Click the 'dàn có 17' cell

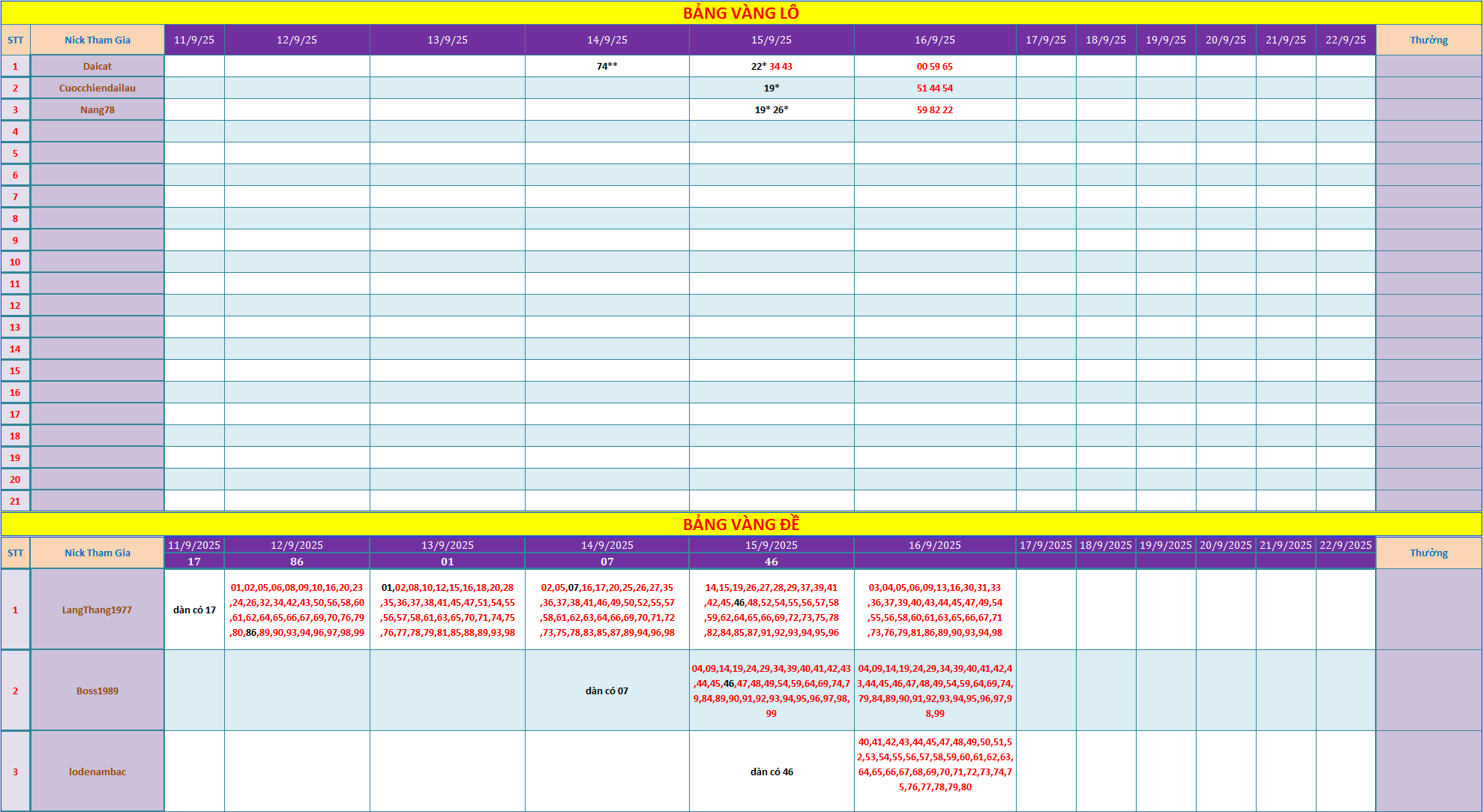pyautogui.click(x=194, y=610)
